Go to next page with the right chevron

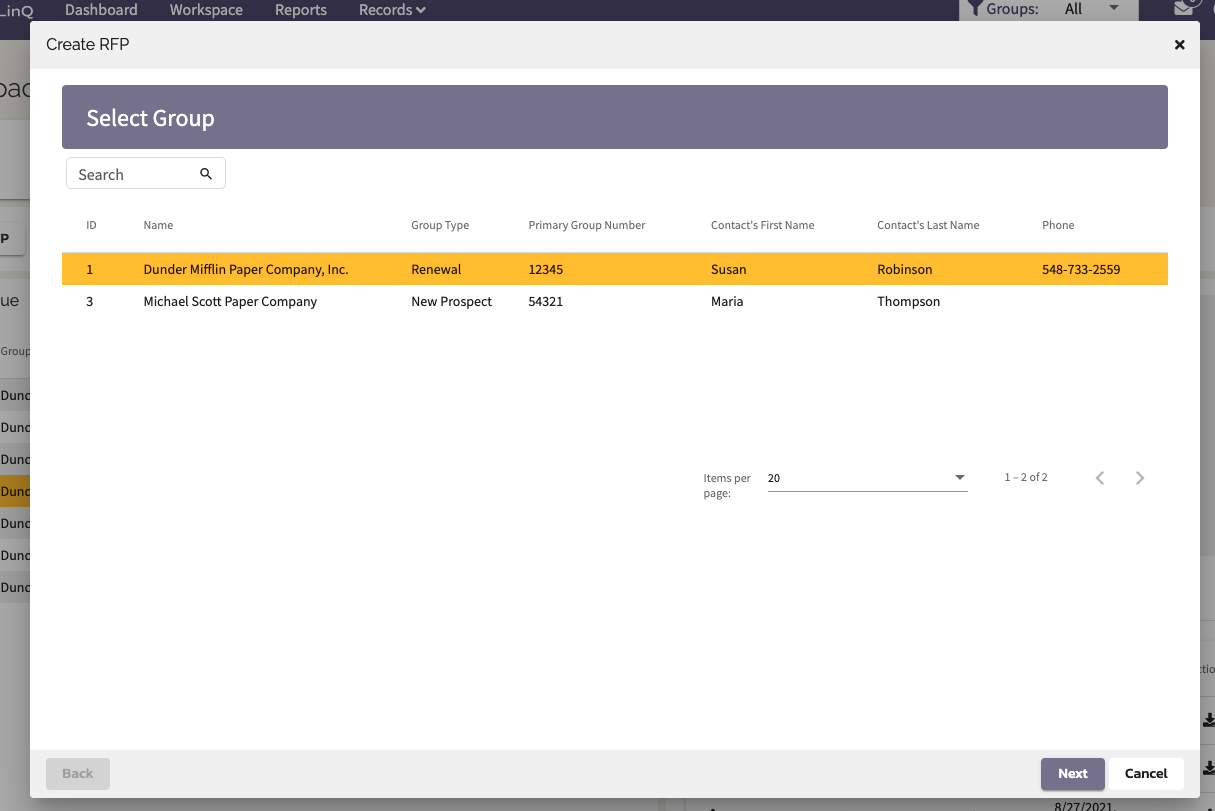click(x=1140, y=477)
